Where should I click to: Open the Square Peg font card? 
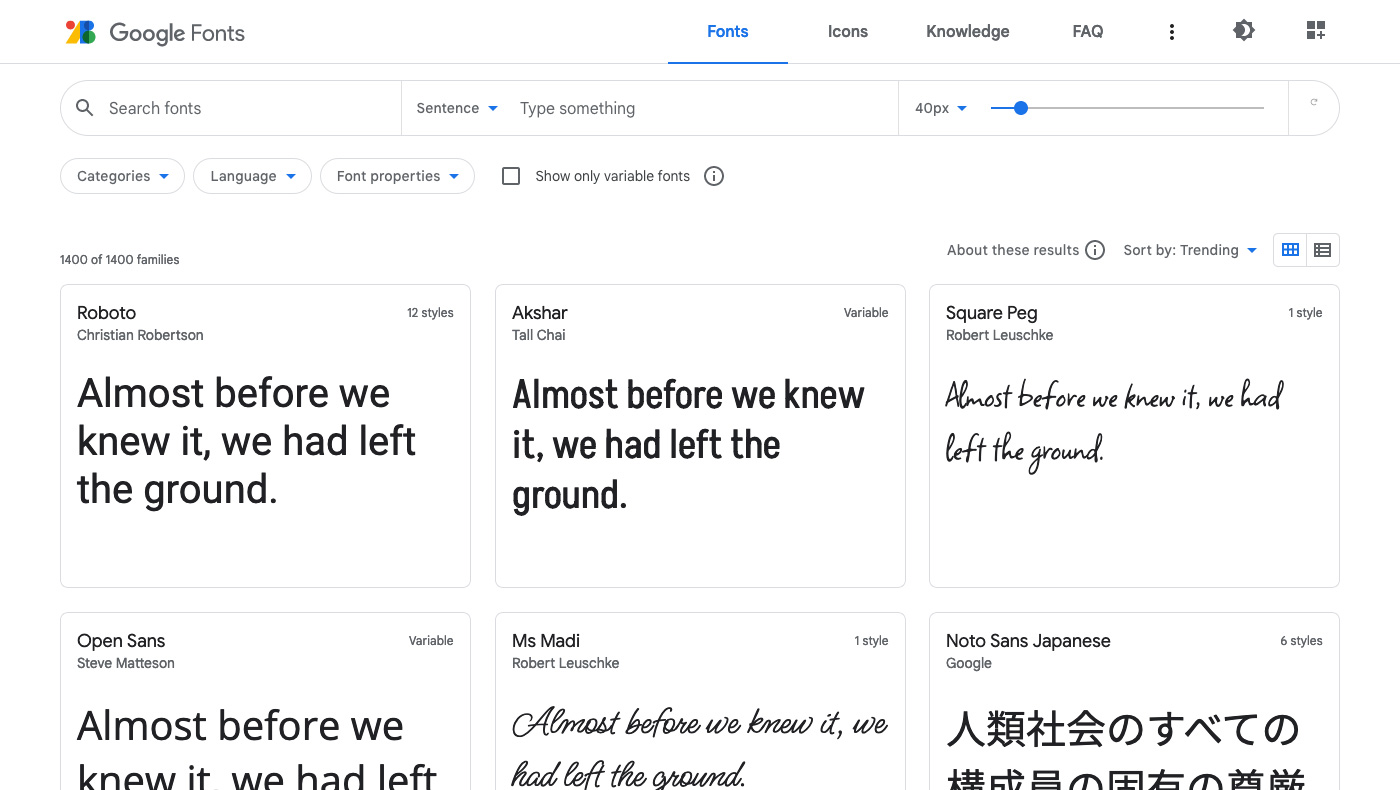click(x=1134, y=436)
